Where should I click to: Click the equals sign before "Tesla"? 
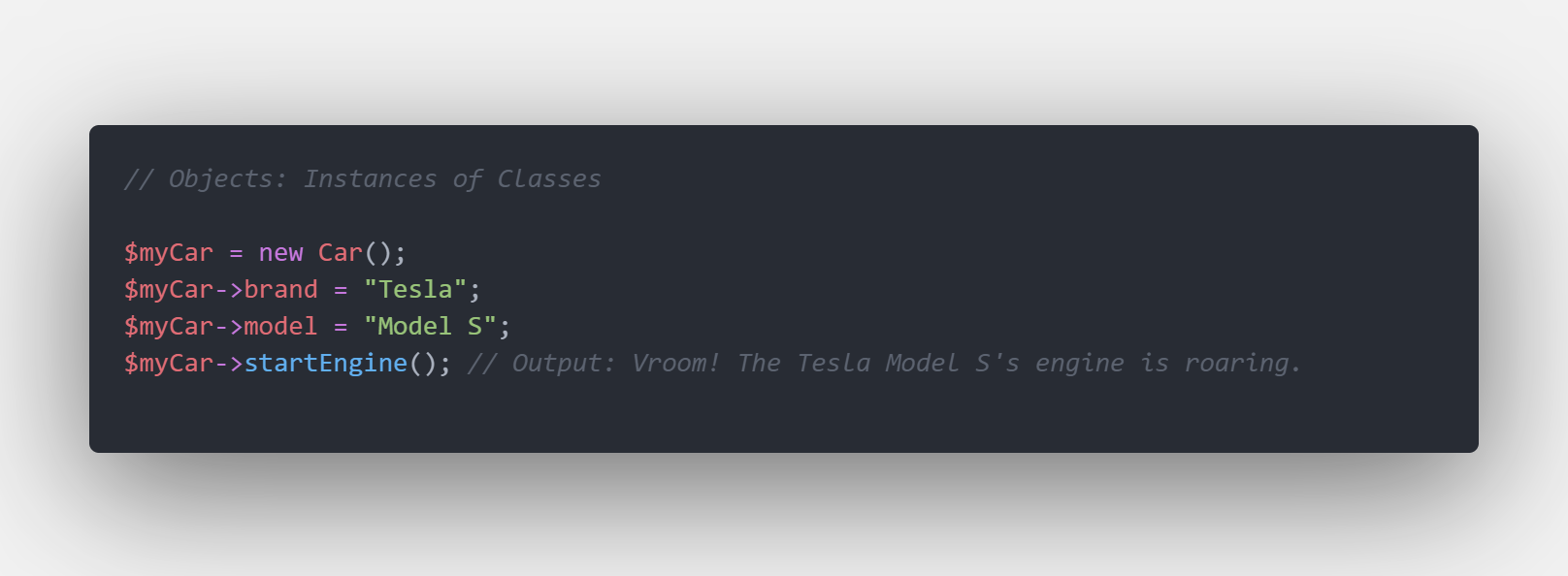[341, 290]
